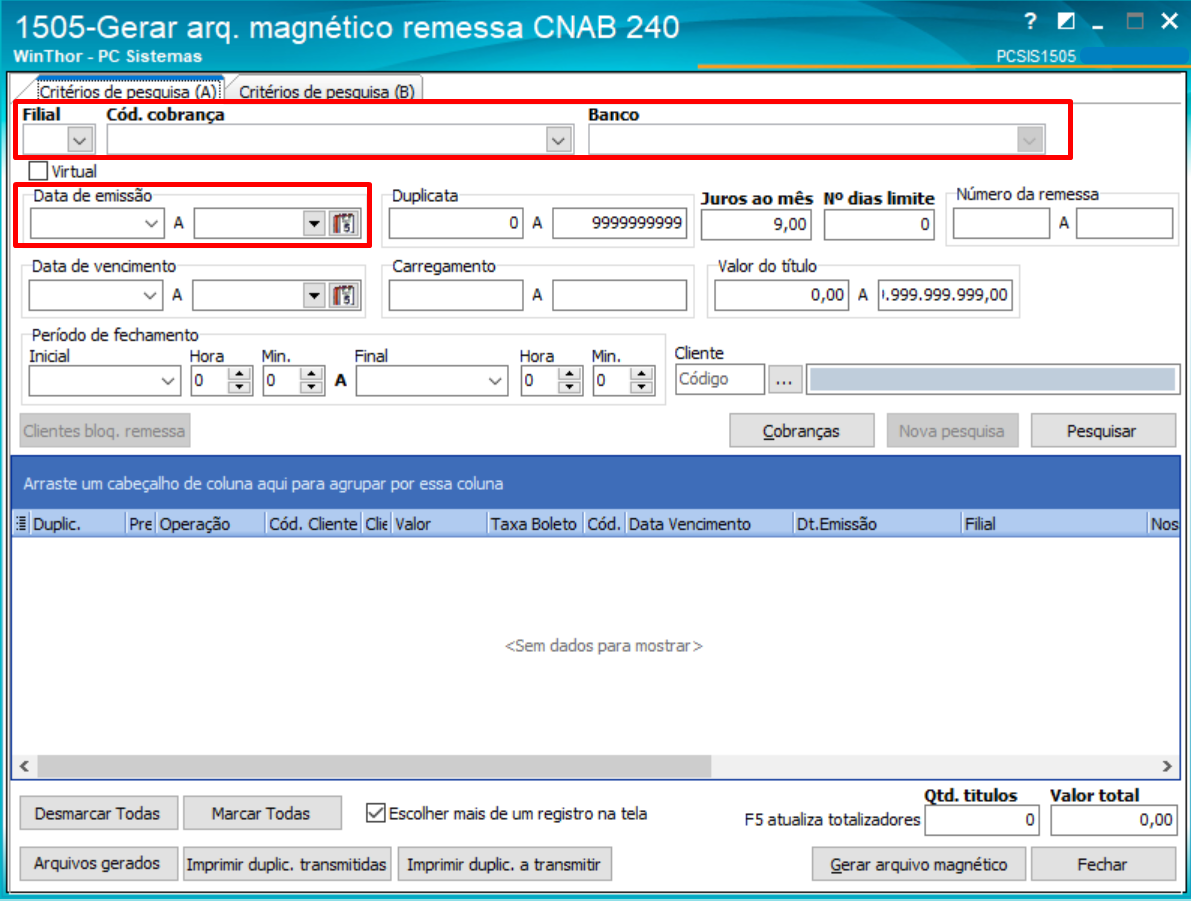
Task: Open calendar icon for Data de emissão
Action: click(344, 223)
